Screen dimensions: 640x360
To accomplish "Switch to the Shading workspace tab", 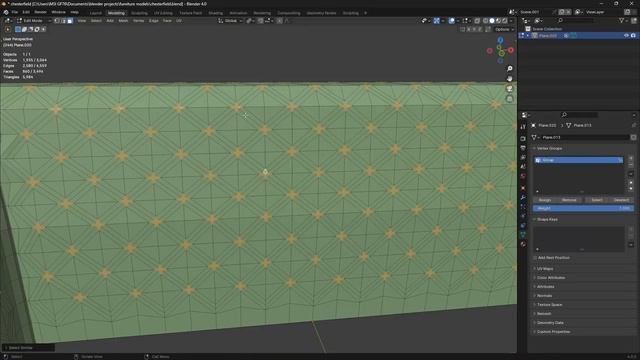I will tap(216, 13).
